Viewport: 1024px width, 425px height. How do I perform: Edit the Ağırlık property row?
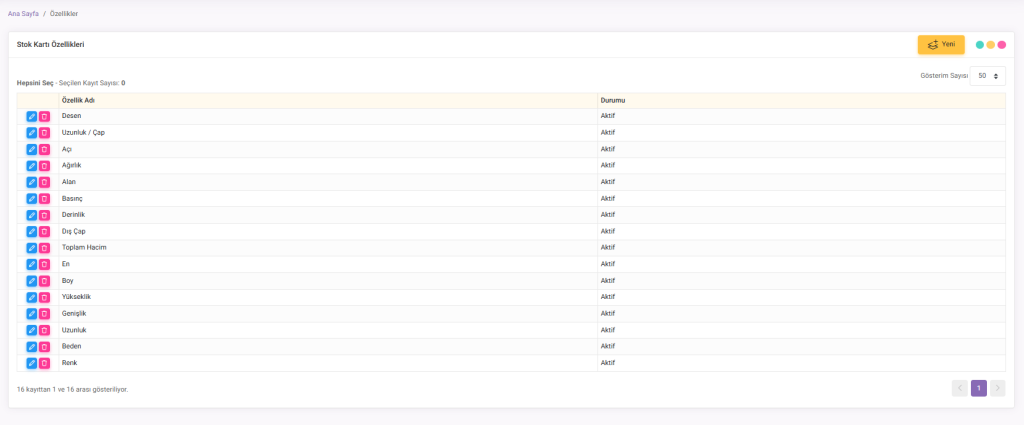click(32, 166)
